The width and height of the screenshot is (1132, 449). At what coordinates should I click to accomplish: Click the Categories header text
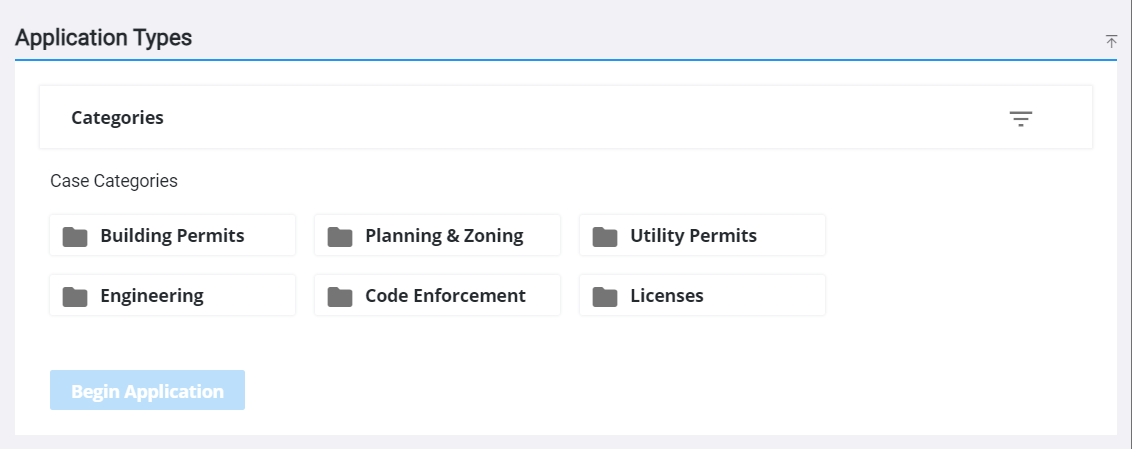117,118
